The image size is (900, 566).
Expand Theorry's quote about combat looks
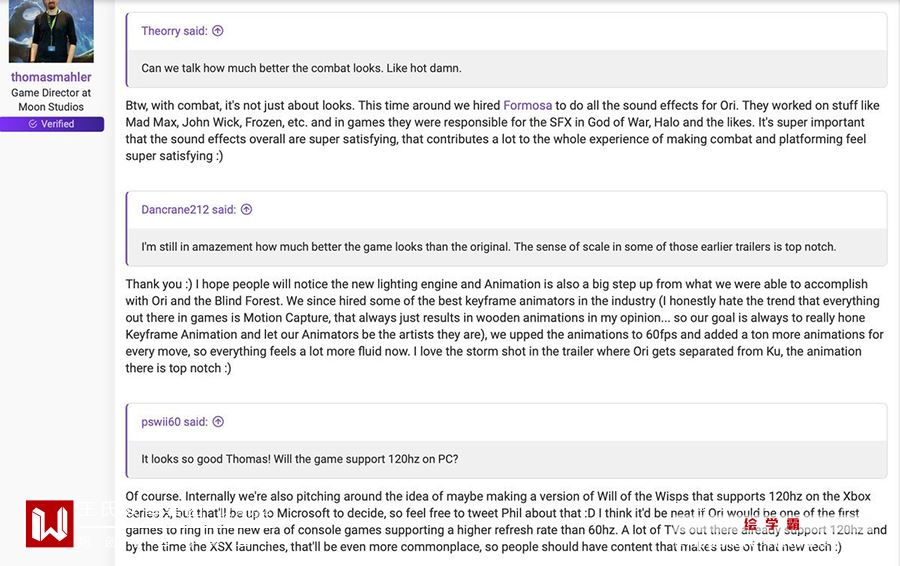point(301,68)
